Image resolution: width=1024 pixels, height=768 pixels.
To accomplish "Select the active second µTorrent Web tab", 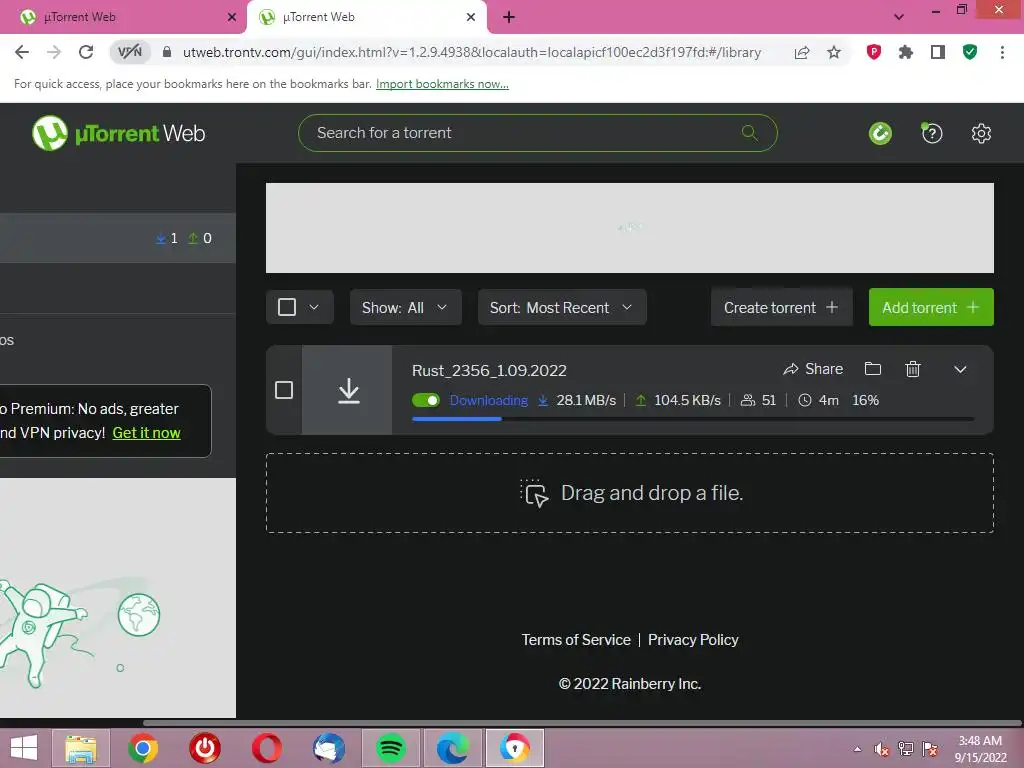I will (x=366, y=17).
